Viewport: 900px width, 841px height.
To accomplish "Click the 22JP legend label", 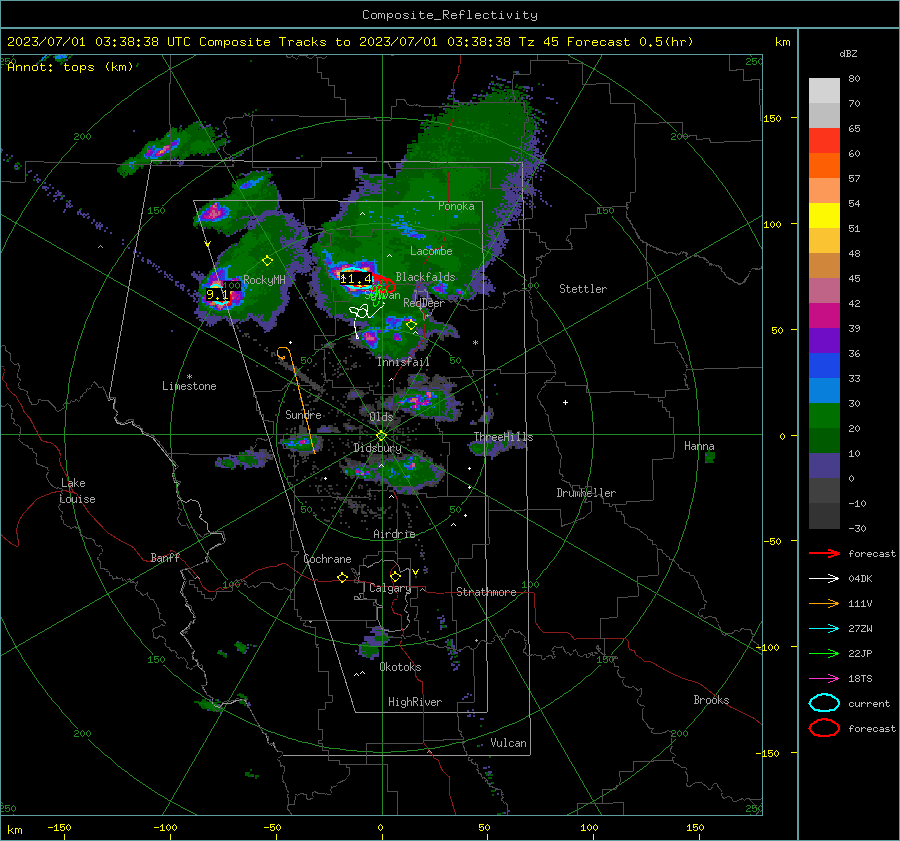I will (860, 653).
